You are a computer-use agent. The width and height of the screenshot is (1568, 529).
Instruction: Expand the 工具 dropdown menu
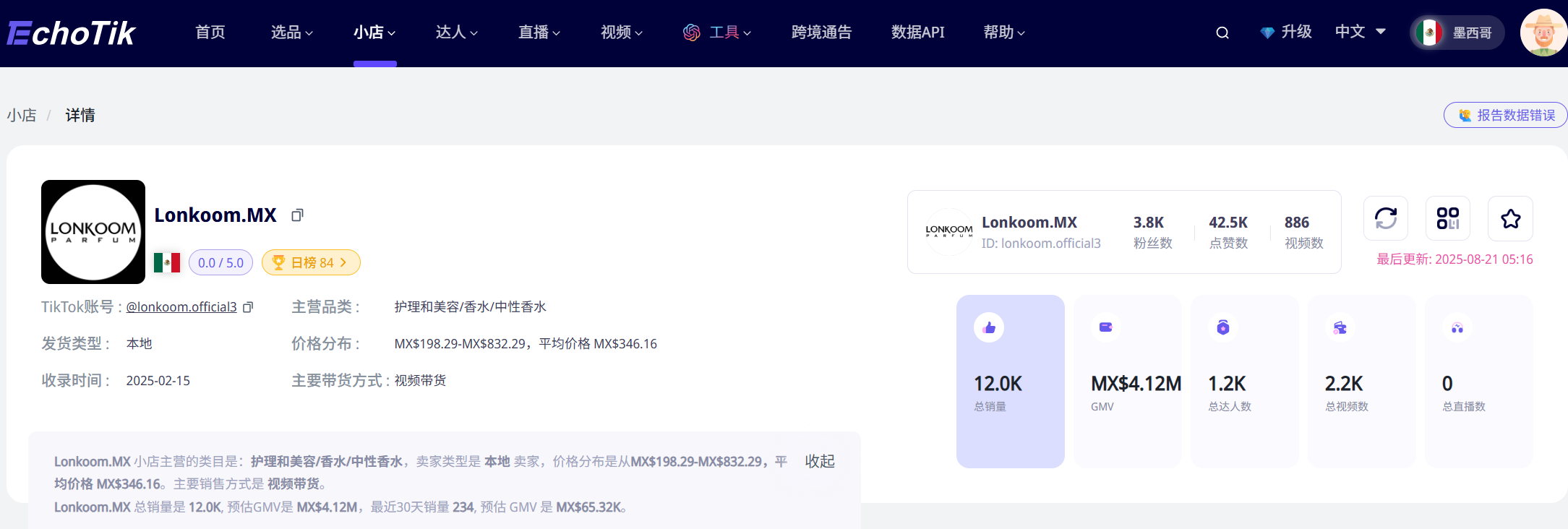717,33
